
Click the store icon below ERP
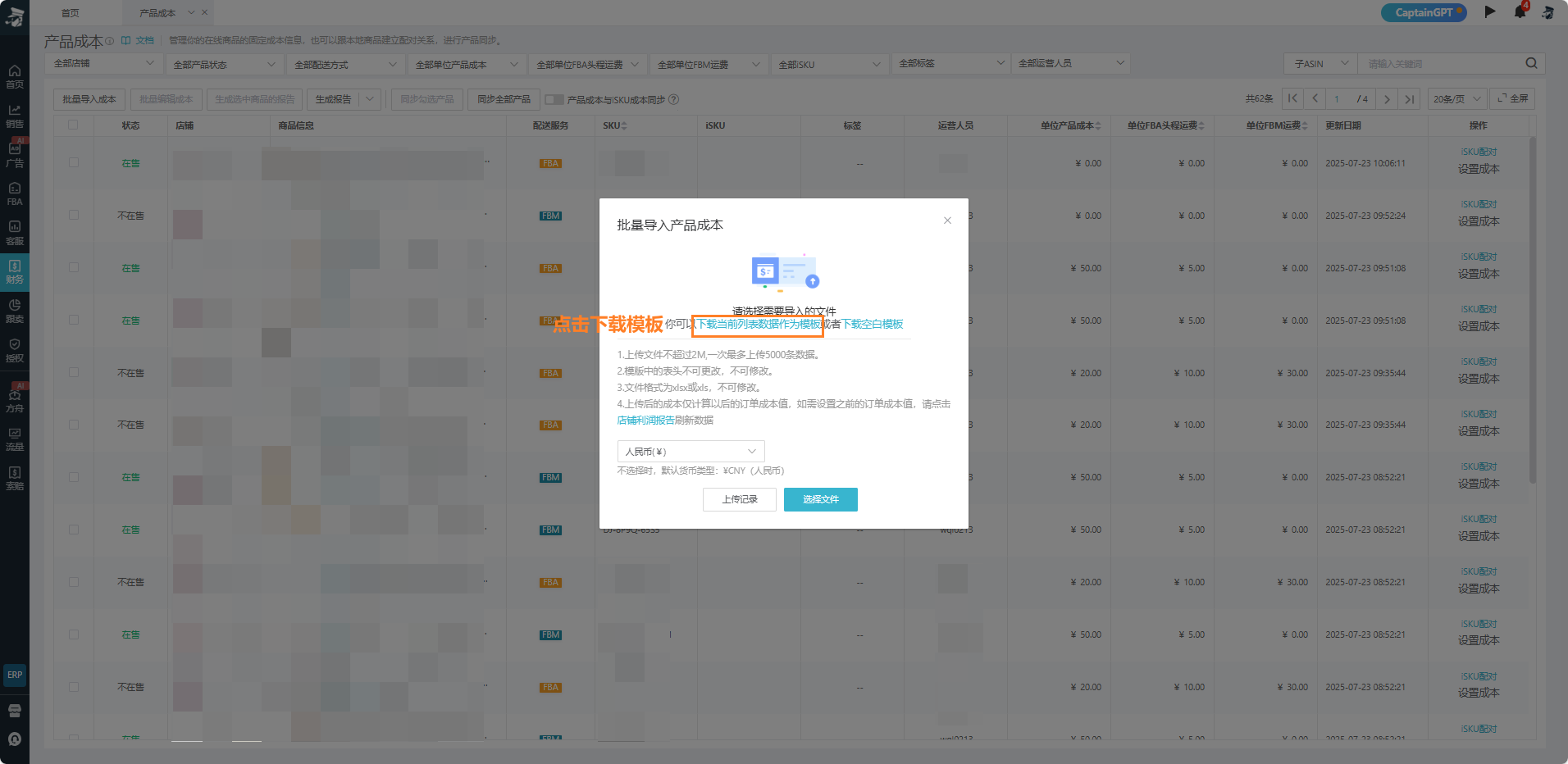coord(15,711)
